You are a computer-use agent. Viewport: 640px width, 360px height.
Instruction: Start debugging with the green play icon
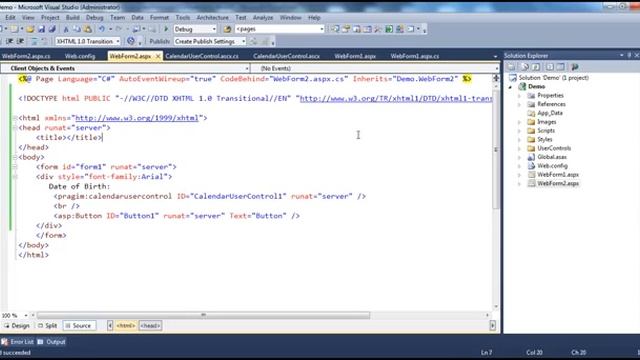click(166, 29)
